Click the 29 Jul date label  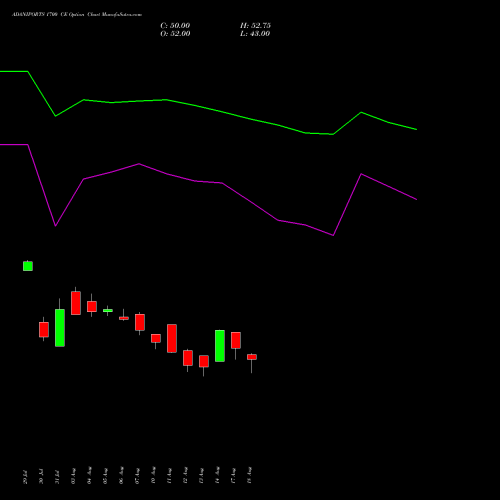(x=25, y=477)
